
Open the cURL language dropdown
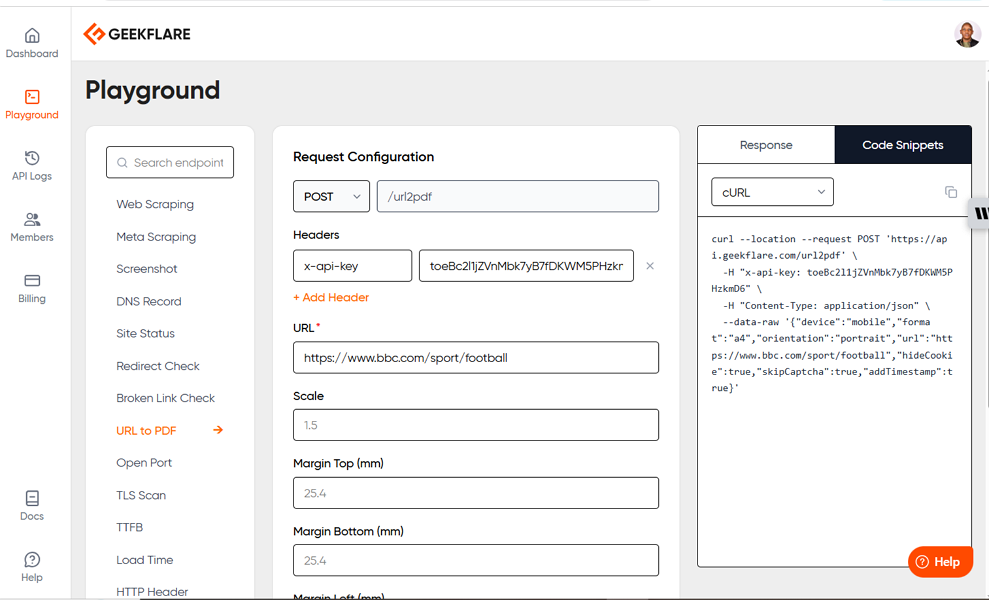pyautogui.click(x=771, y=192)
